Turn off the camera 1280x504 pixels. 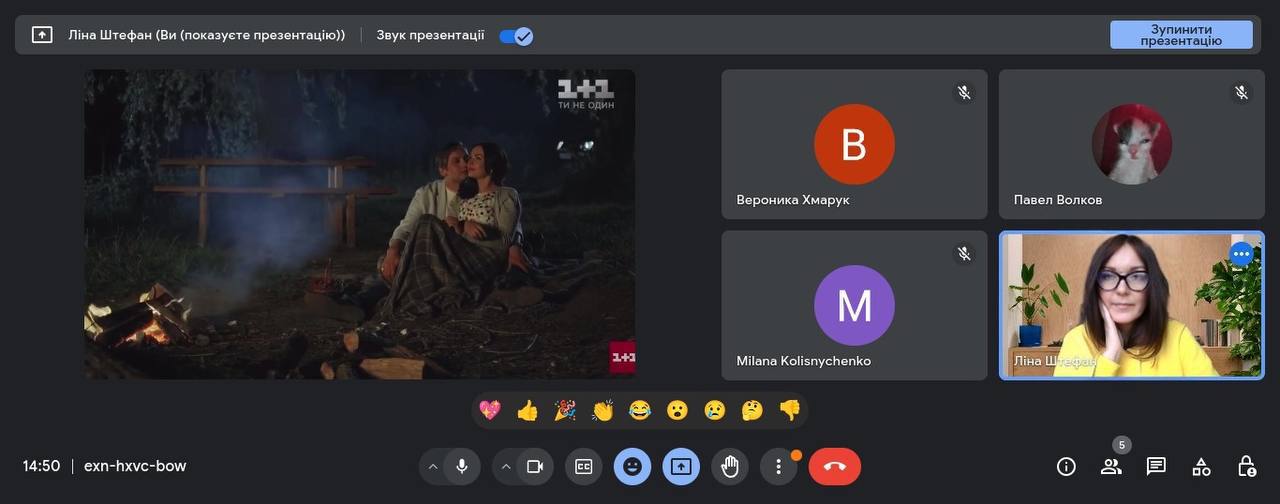pos(534,466)
